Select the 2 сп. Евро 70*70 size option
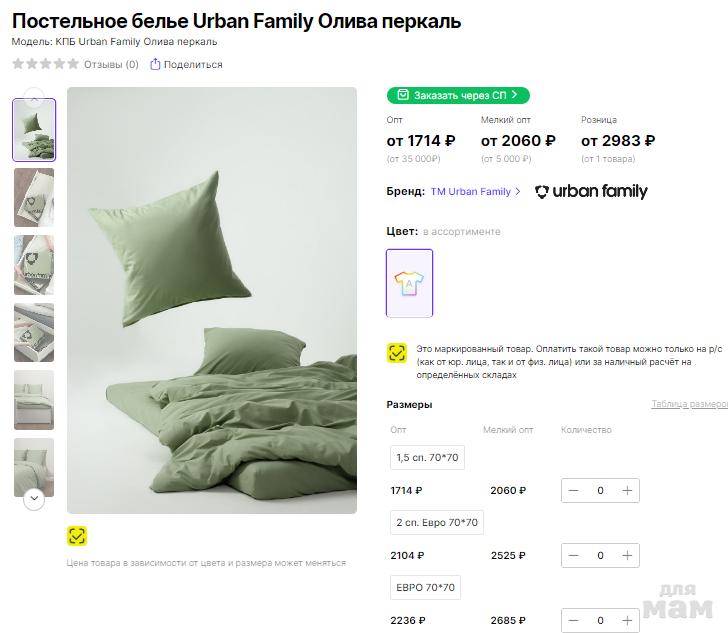728x633 pixels. (437, 522)
